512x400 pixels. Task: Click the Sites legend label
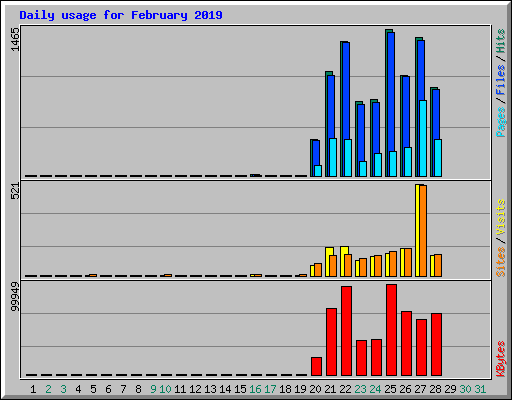click(x=500, y=262)
